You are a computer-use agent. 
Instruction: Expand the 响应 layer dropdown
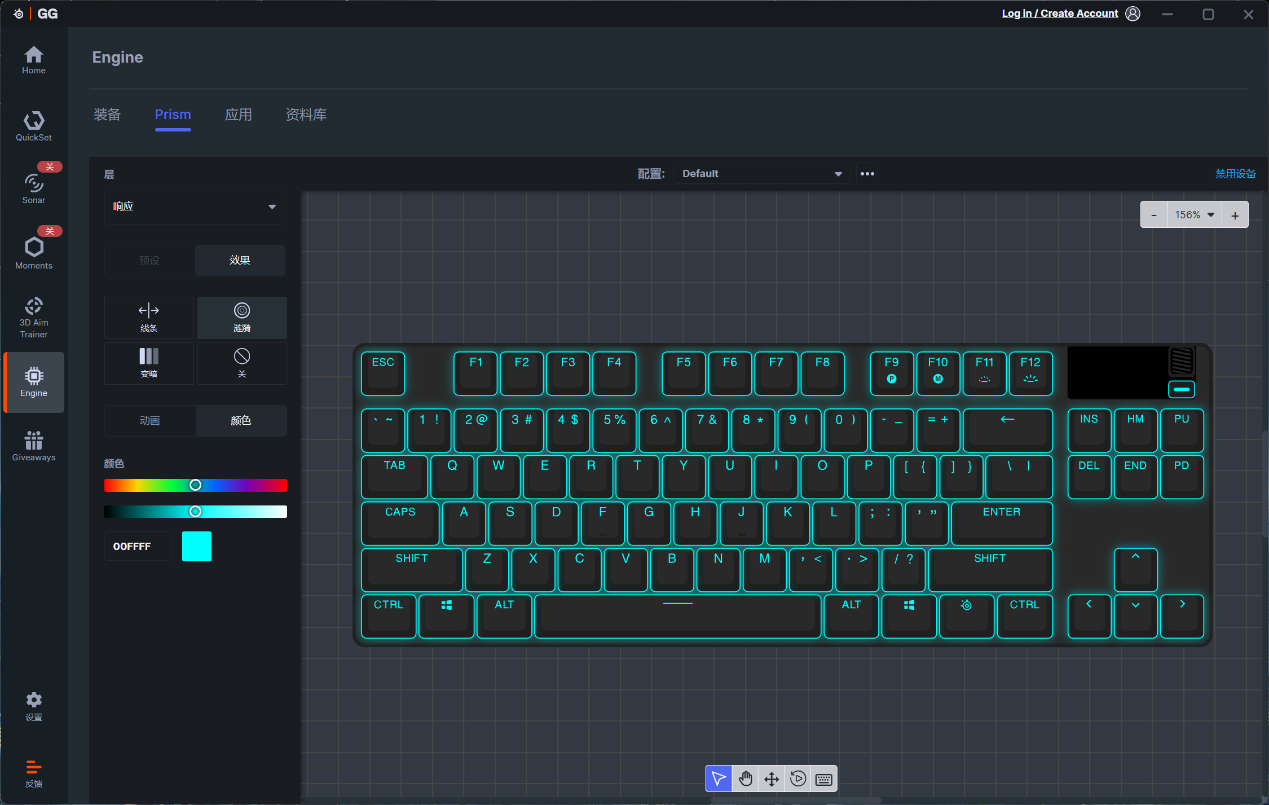coord(194,207)
